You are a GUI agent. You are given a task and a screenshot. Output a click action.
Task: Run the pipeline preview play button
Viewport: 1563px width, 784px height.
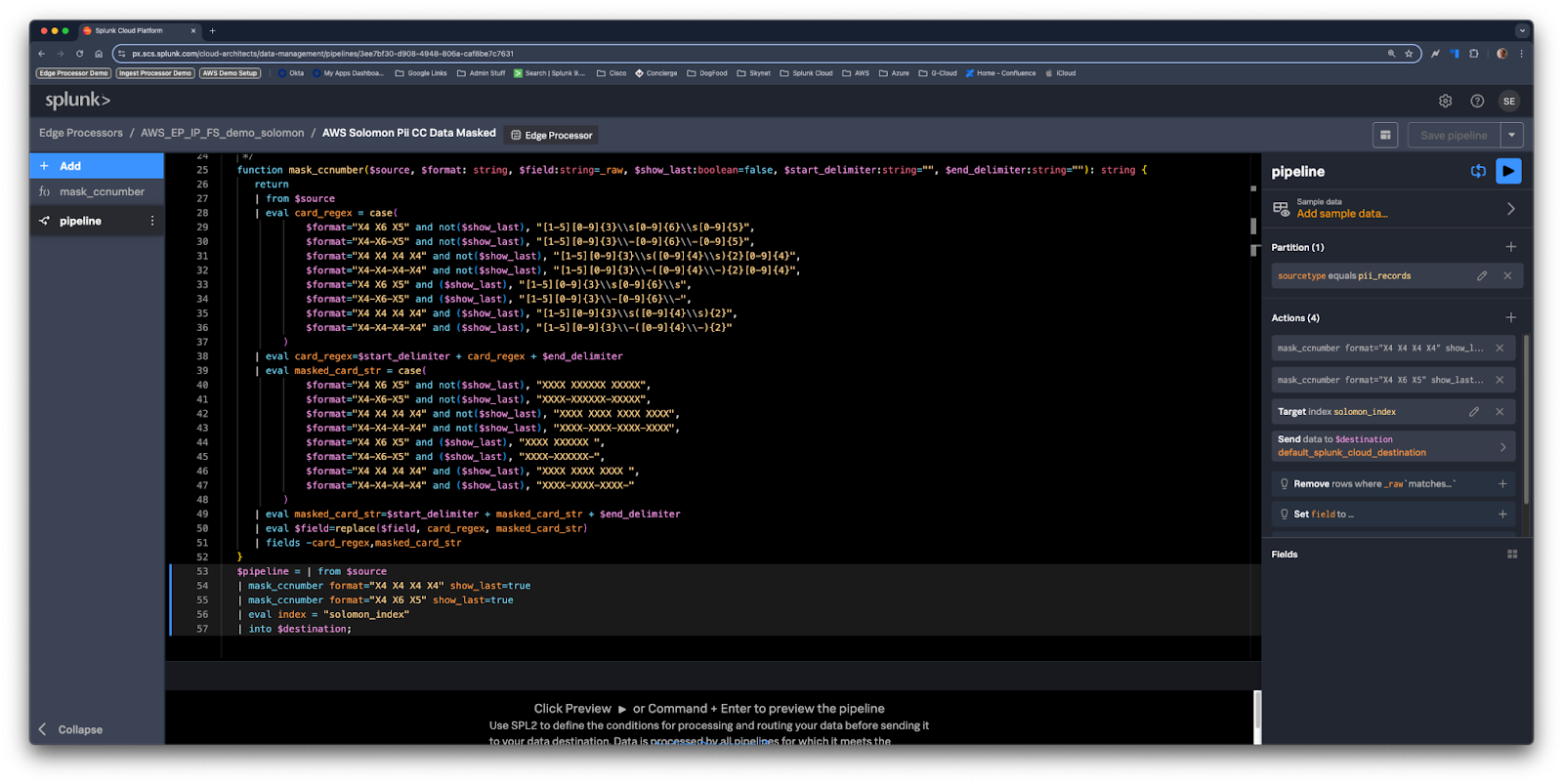[x=1508, y=171]
